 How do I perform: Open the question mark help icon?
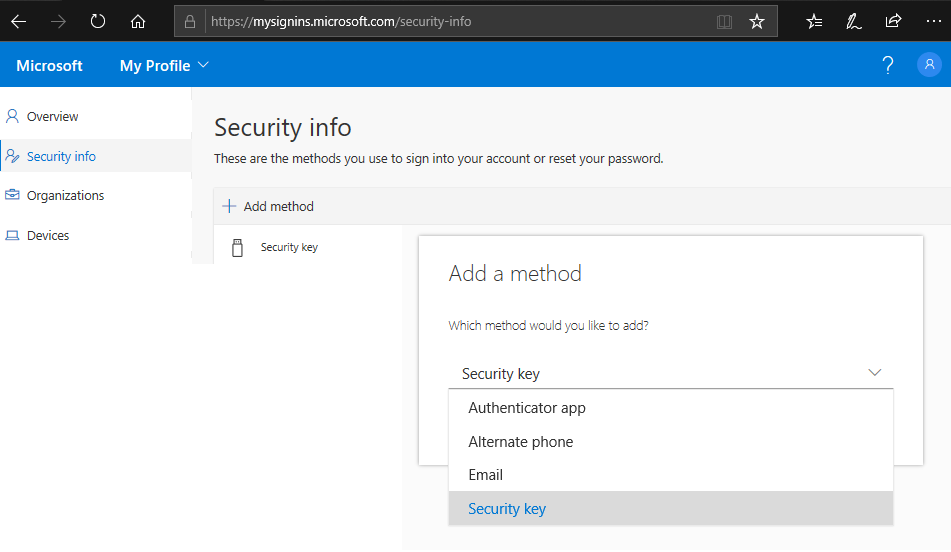[x=887, y=65]
